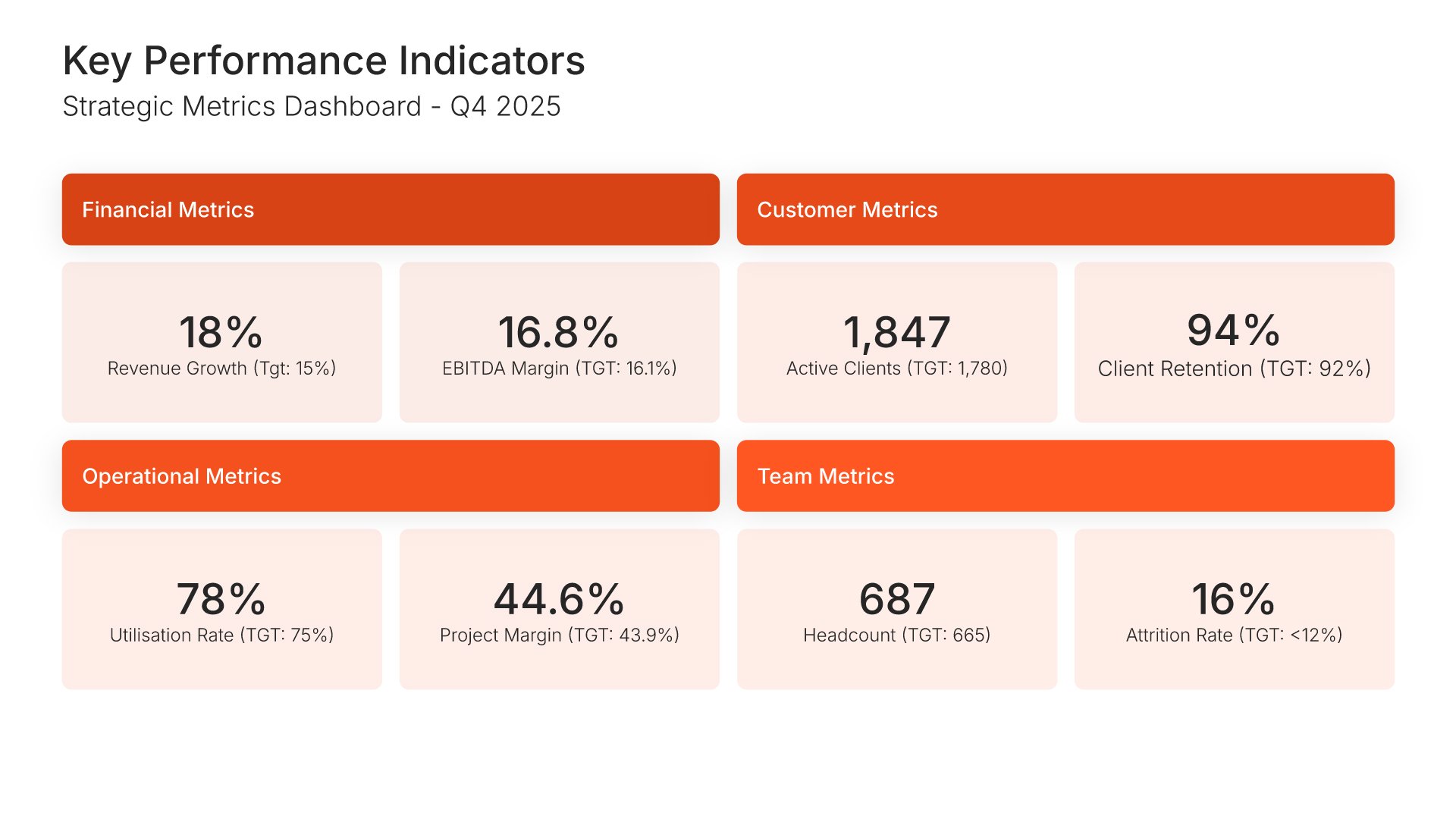The image size is (1456, 819).
Task: Click the 94% Client Retention value
Action: tap(1234, 330)
